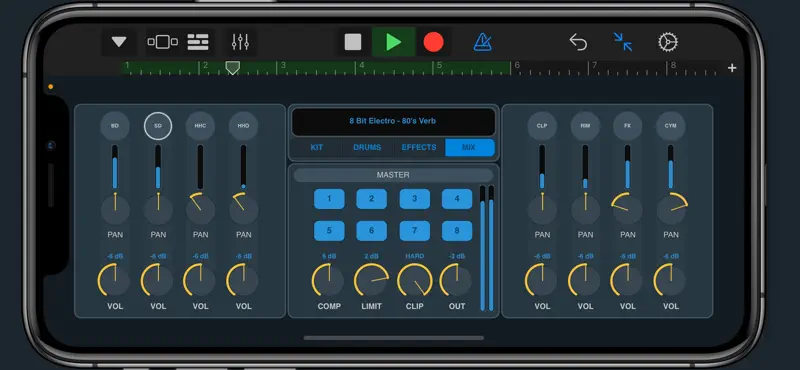
Task: Toggle master pad 2
Action: point(371,199)
